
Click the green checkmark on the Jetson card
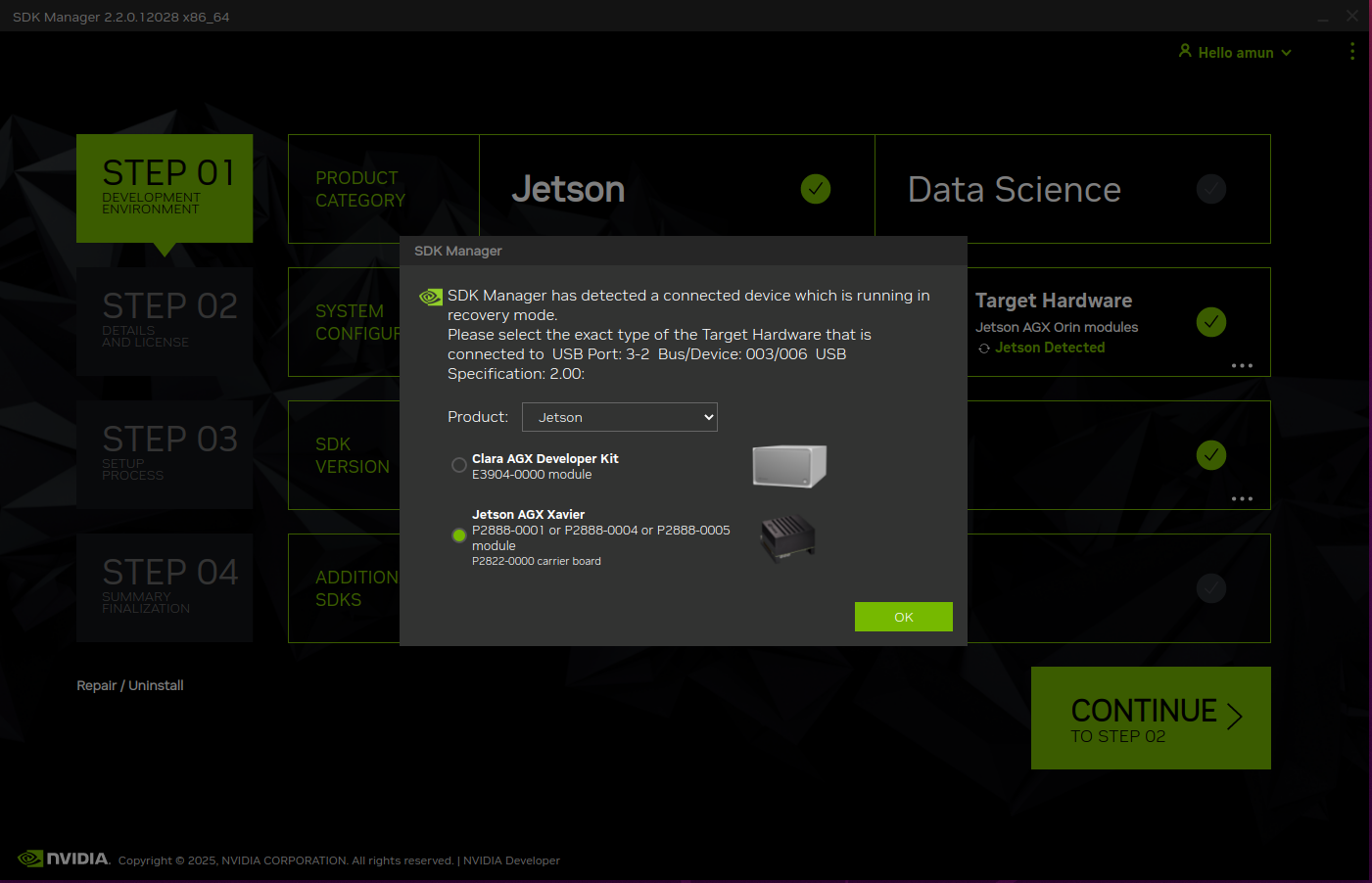click(x=816, y=189)
